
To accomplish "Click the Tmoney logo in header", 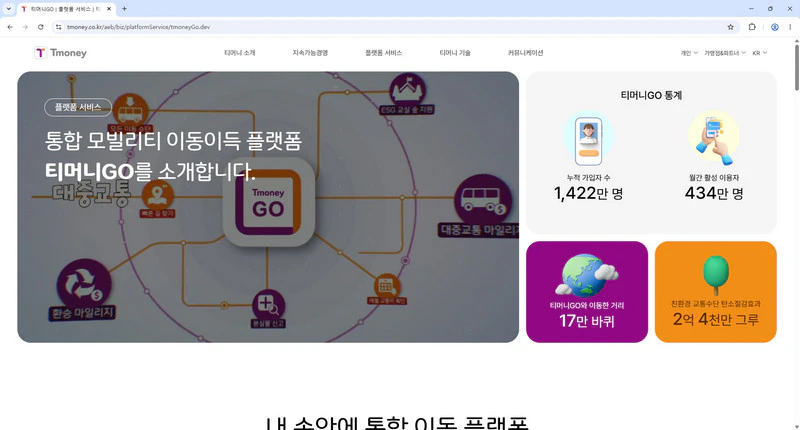I will tap(60, 53).
